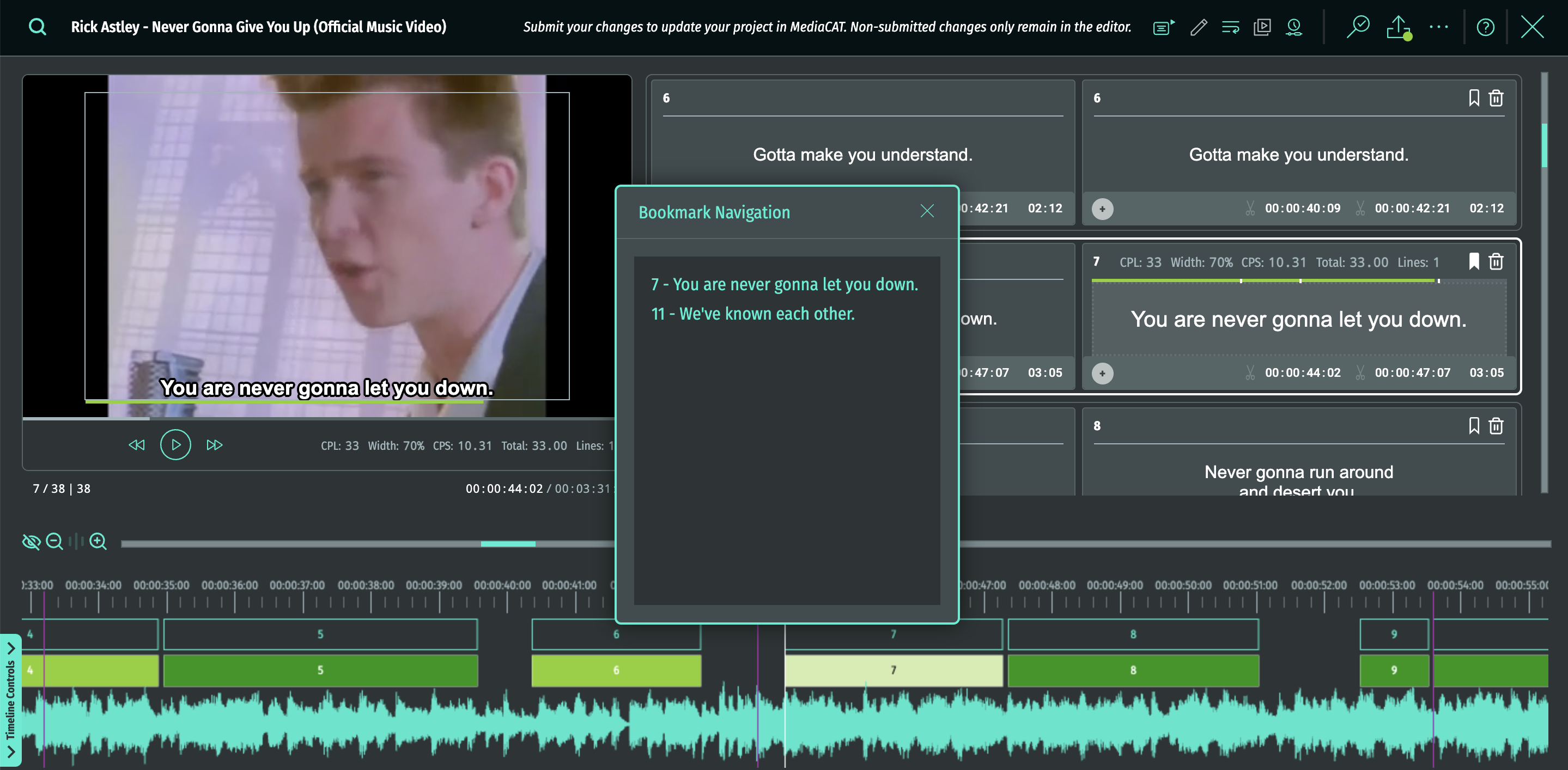Click the pencil edit icon in toolbar
Image resolution: width=1568 pixels, height=770 pixels.
[x=1199, y=27]
